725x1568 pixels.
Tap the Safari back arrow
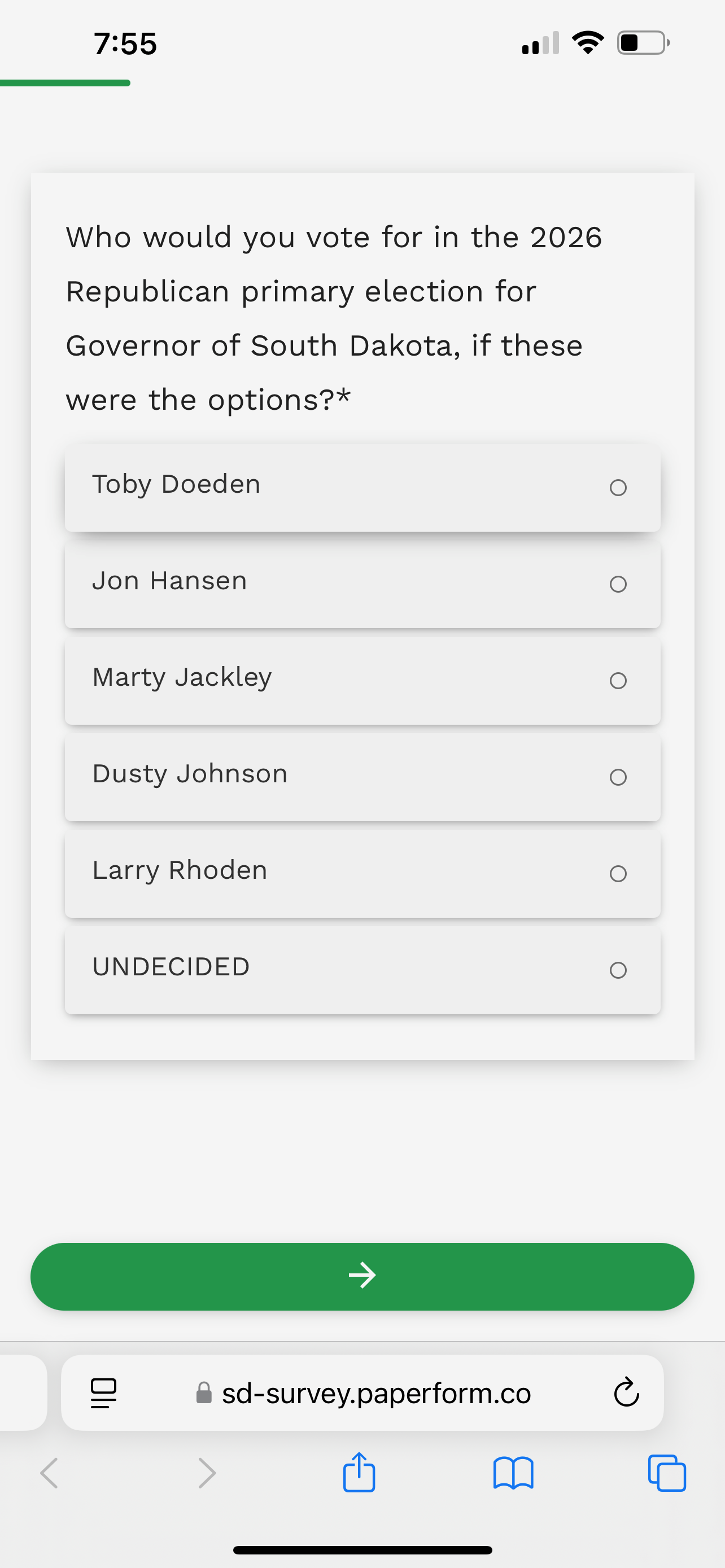(49, 1473)
